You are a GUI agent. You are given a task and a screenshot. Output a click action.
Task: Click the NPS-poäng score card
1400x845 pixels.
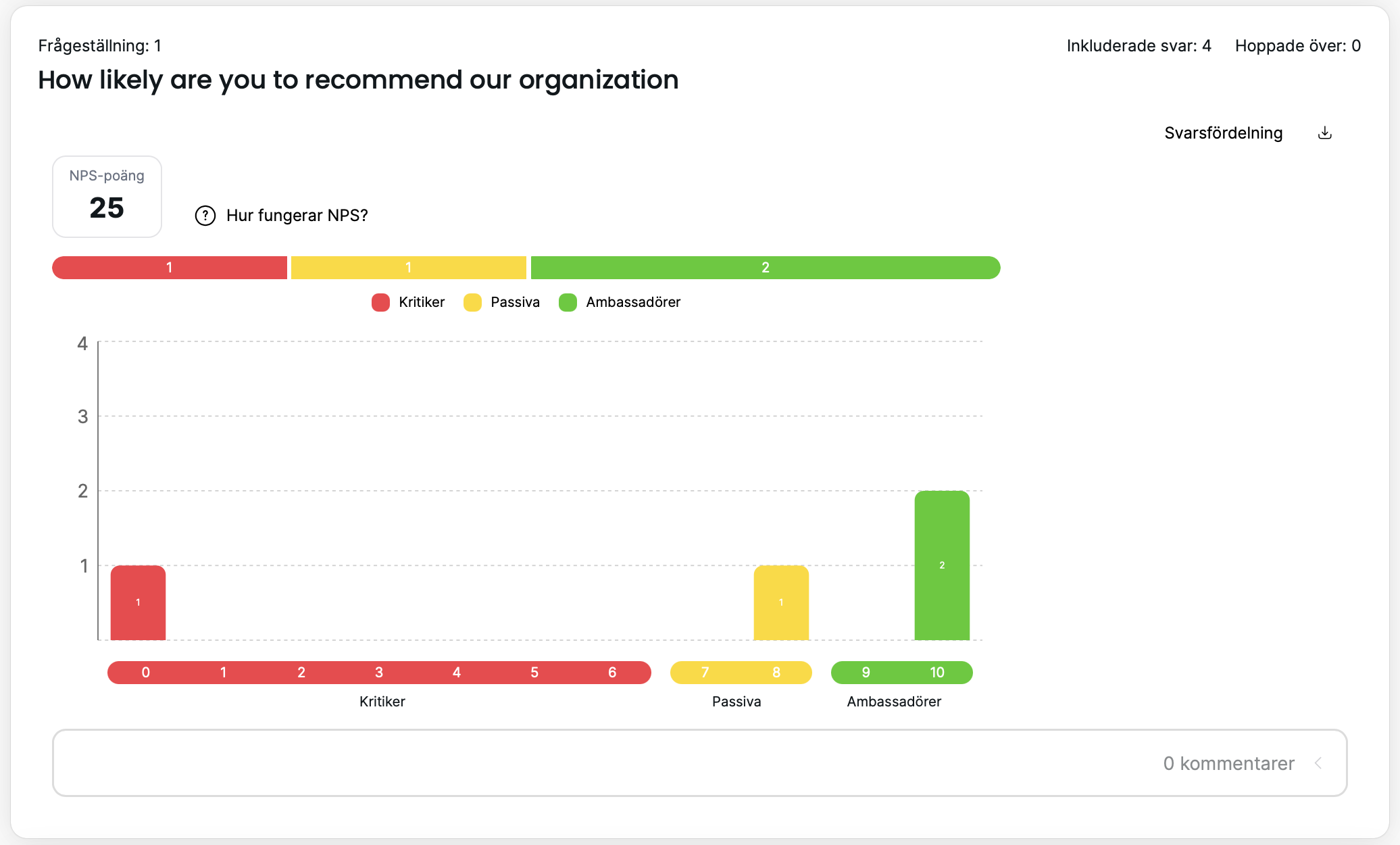[x=107, y=197]
